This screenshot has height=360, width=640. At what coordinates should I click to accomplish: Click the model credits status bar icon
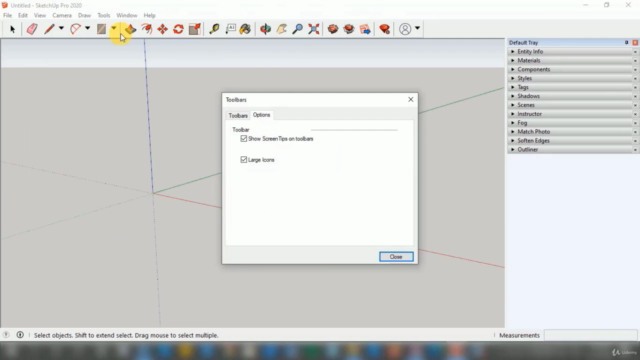pos(20,335)
